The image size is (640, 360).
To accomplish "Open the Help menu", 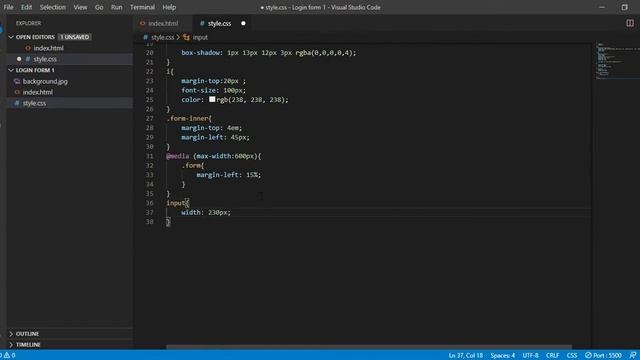I will coord(169,7).
